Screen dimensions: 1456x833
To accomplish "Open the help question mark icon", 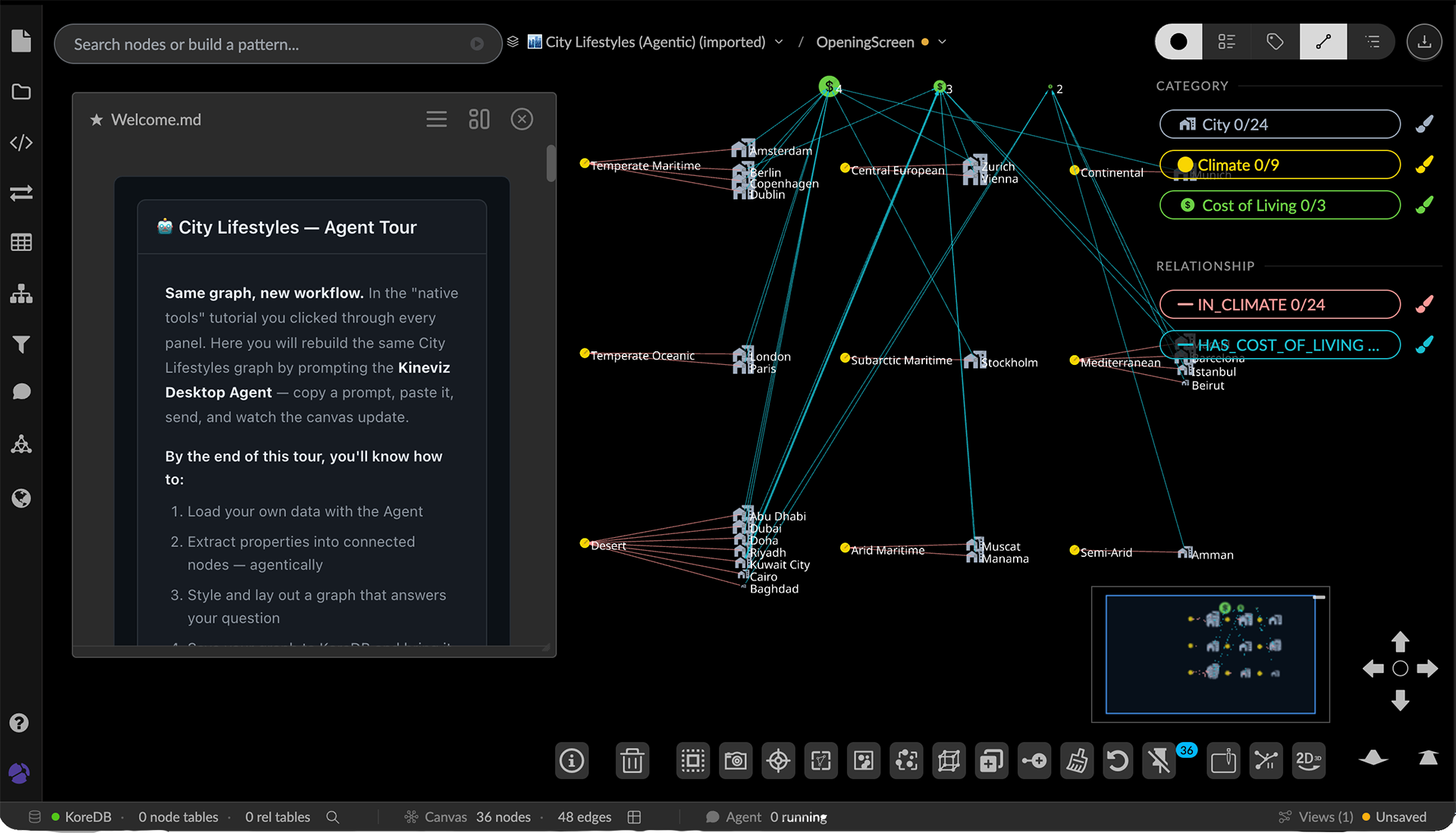I will tap(19, 723).
